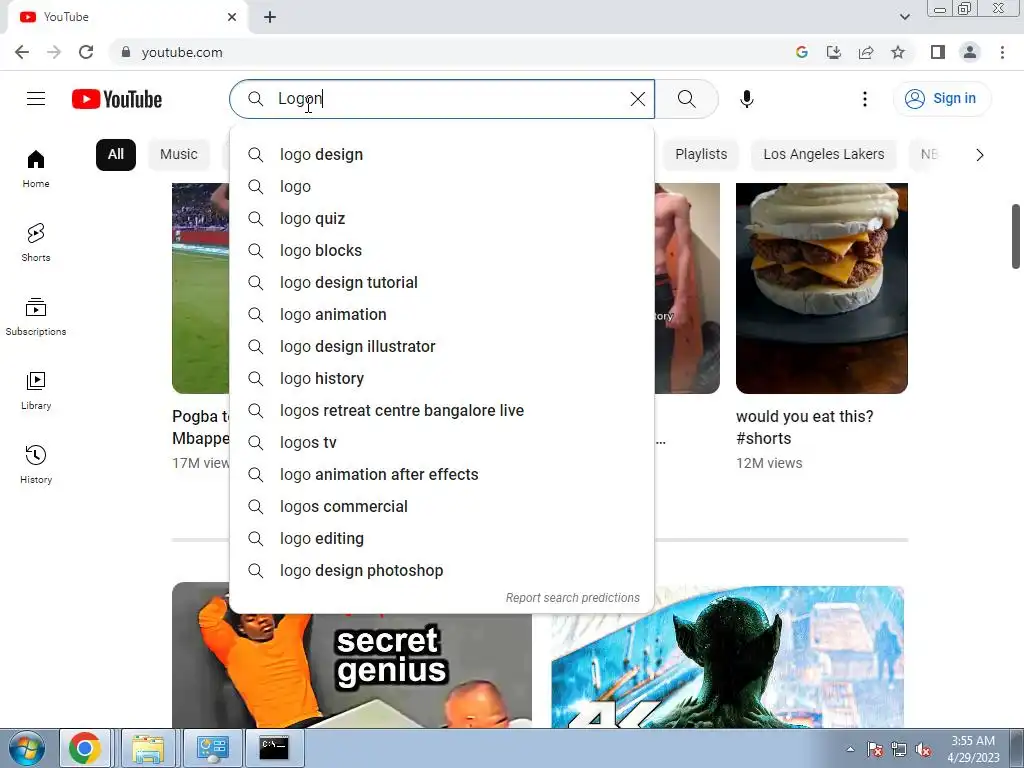Image resolution: width=1024 pixels, height=768 pixels.
Task: Expand the tab search dropdown arrow
Action: tap(904, 17)
